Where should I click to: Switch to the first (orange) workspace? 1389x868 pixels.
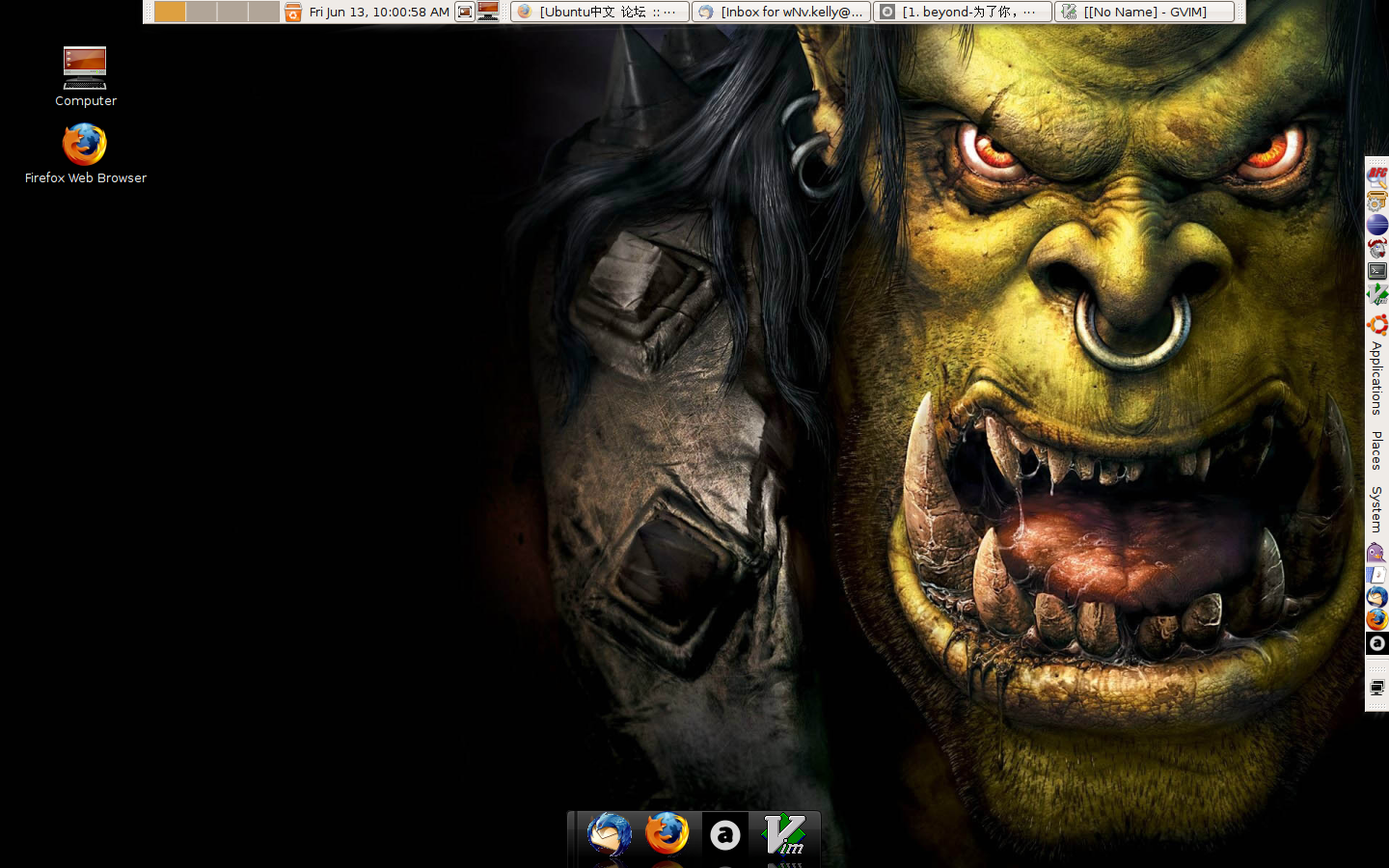[170, 12]
